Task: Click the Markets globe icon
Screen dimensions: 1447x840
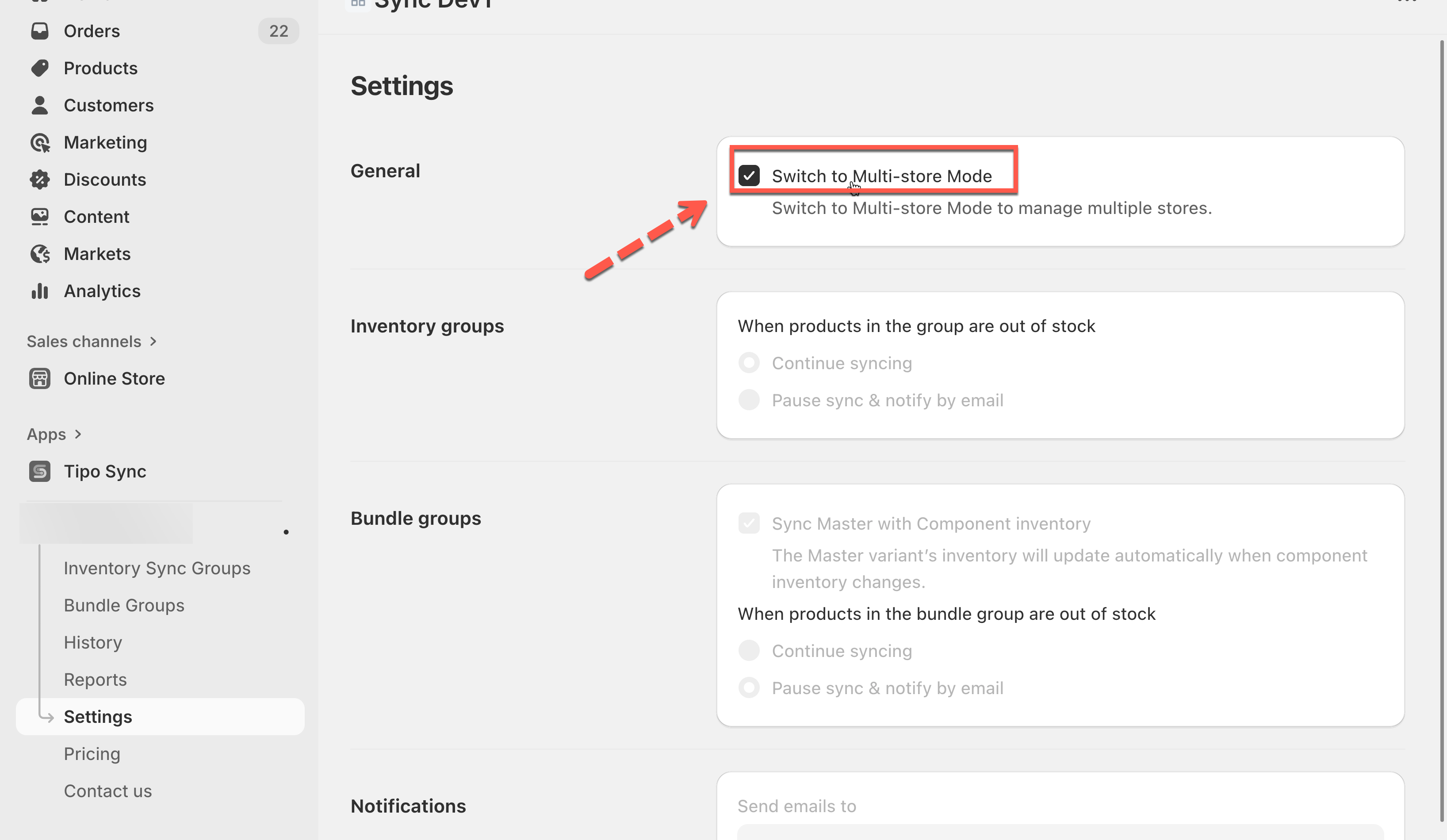Action: point(40,254)
